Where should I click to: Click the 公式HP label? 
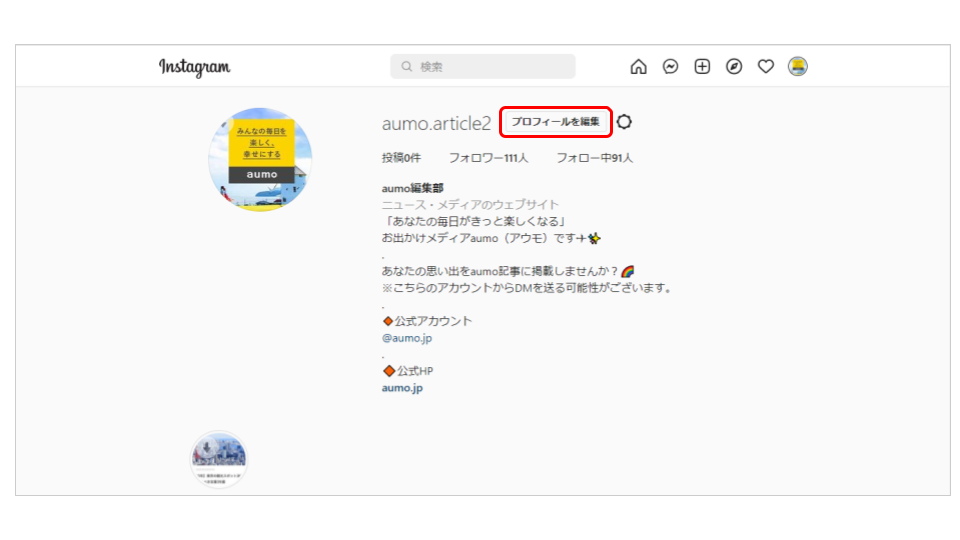(x=414, y=371)
